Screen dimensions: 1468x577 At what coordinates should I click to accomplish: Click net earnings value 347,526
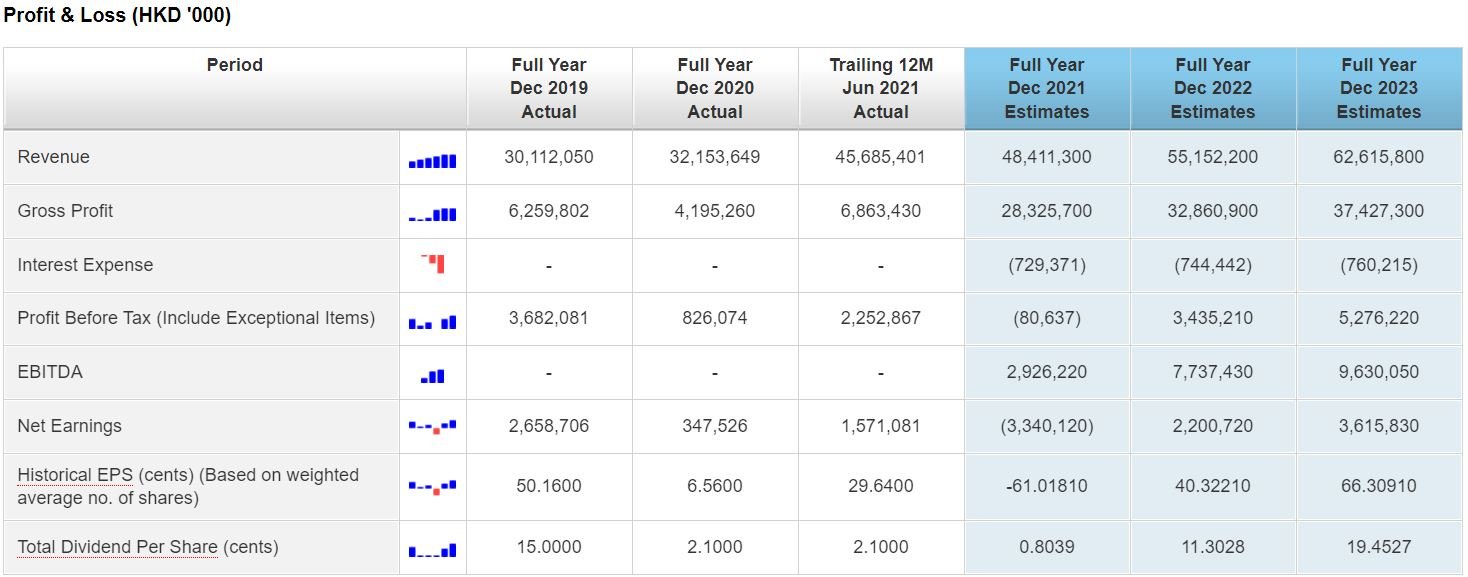pyautogui.click(x=715, y=426)
